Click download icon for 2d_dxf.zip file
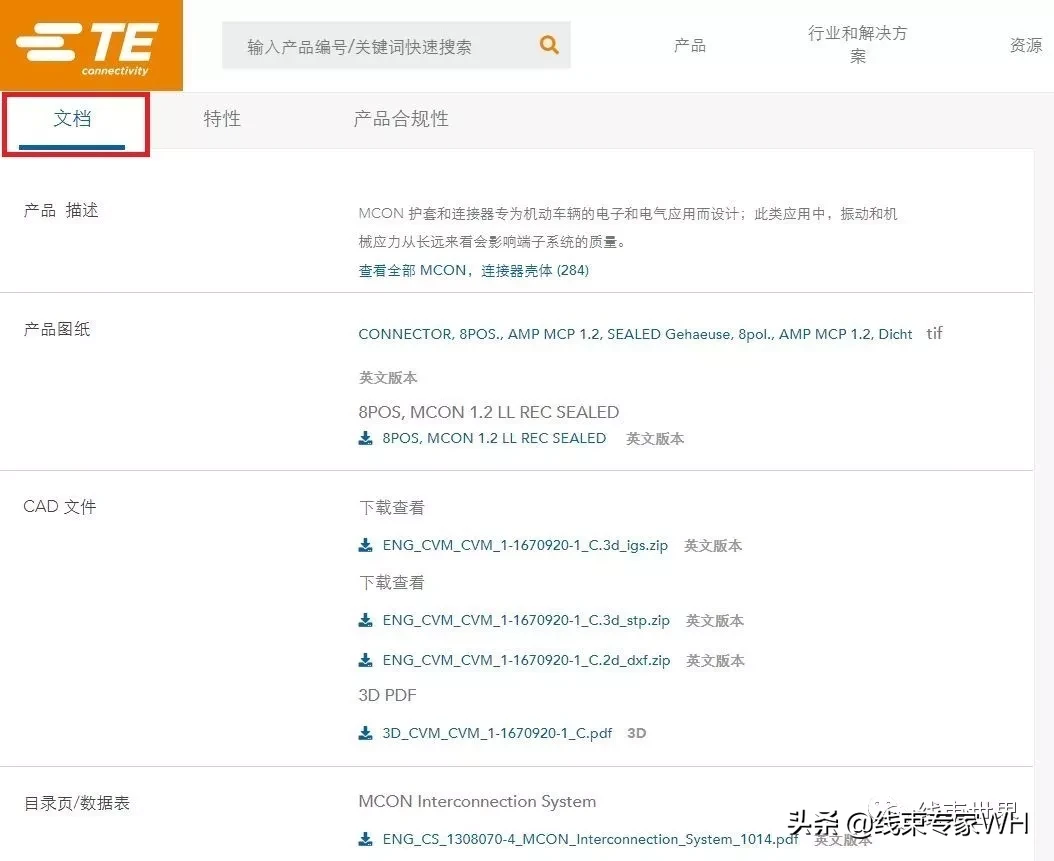 click(x=365, y=660)
